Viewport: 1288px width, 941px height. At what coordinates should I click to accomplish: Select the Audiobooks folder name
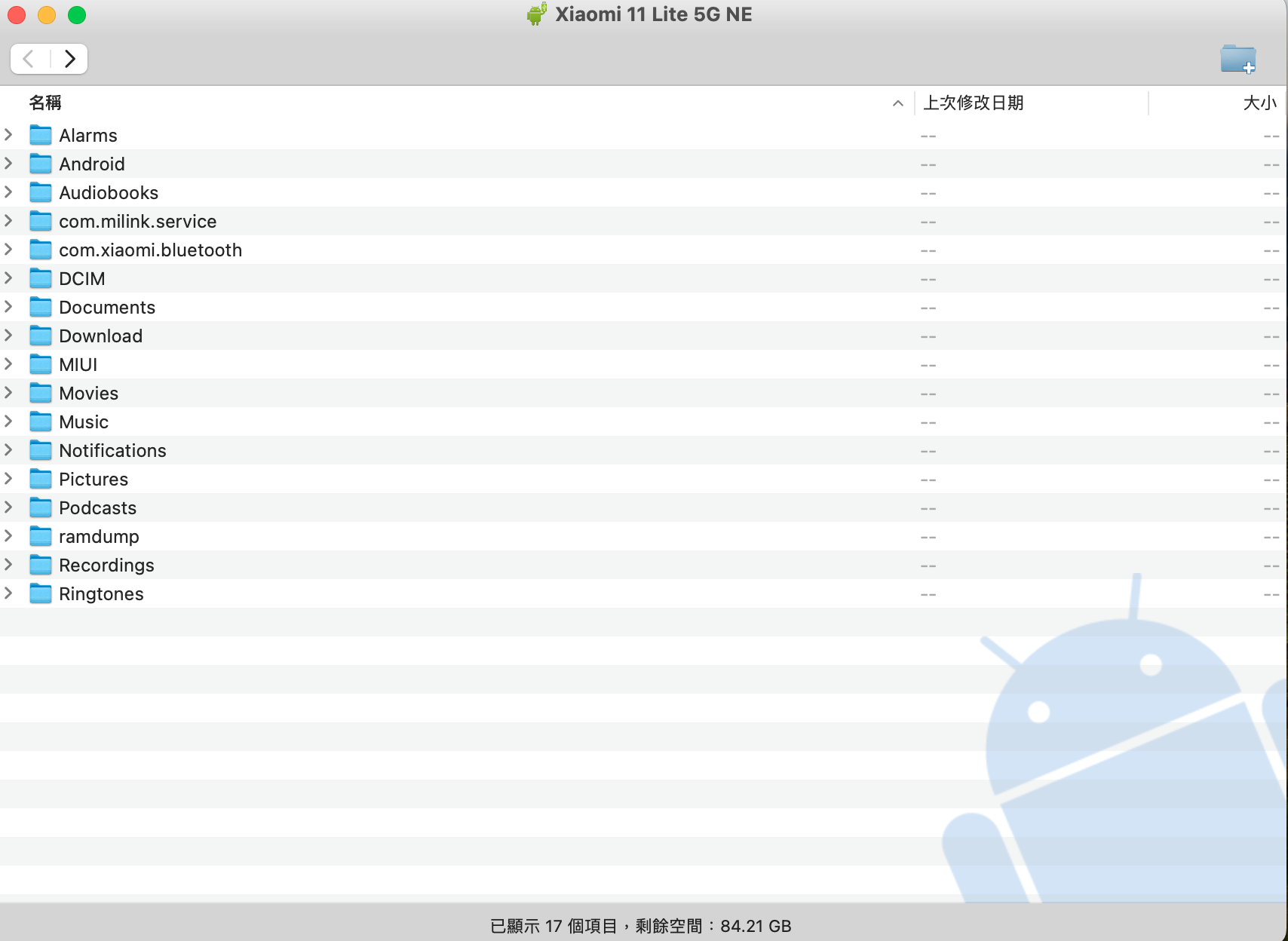(x=109, y=193)
